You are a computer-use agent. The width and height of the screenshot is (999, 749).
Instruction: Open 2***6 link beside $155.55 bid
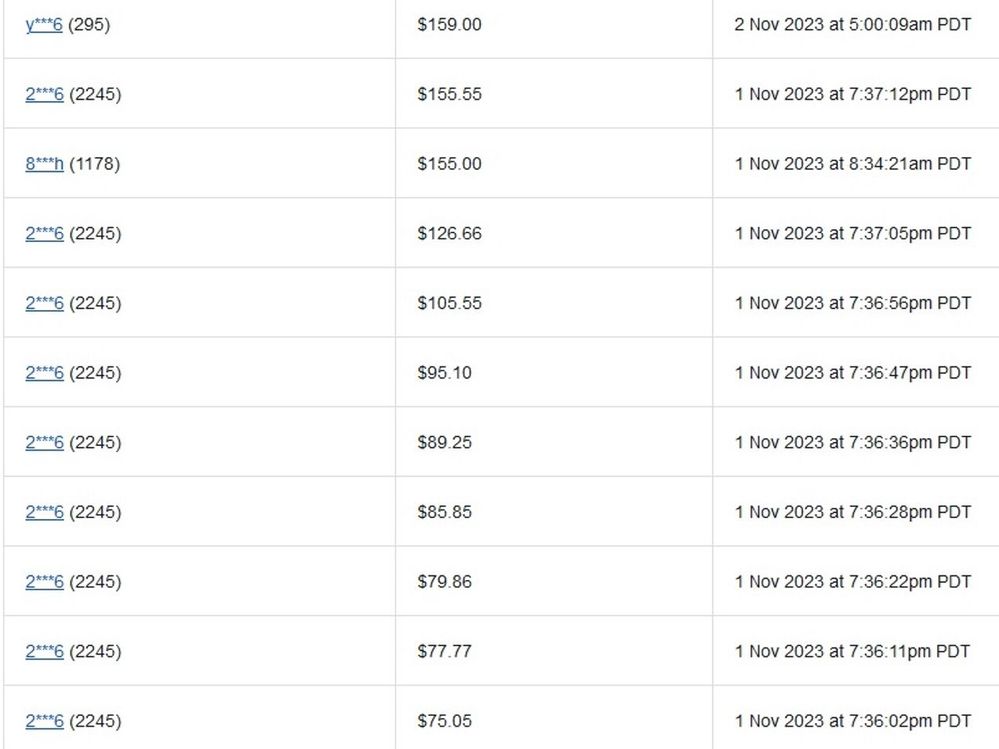(x=44, y=95)
